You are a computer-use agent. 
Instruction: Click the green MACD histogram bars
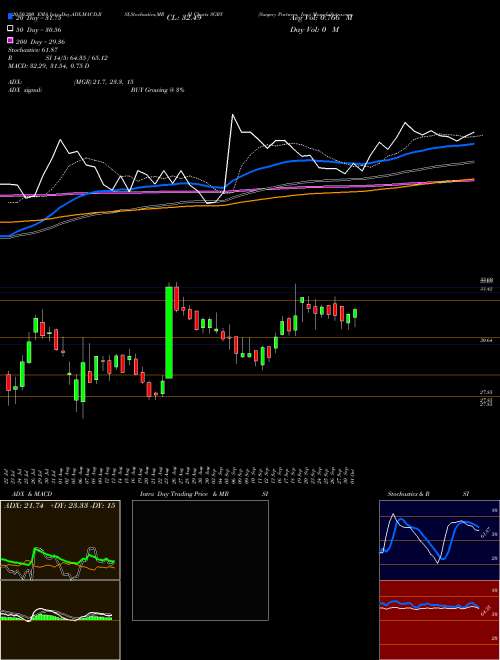[x=56, y=617]
